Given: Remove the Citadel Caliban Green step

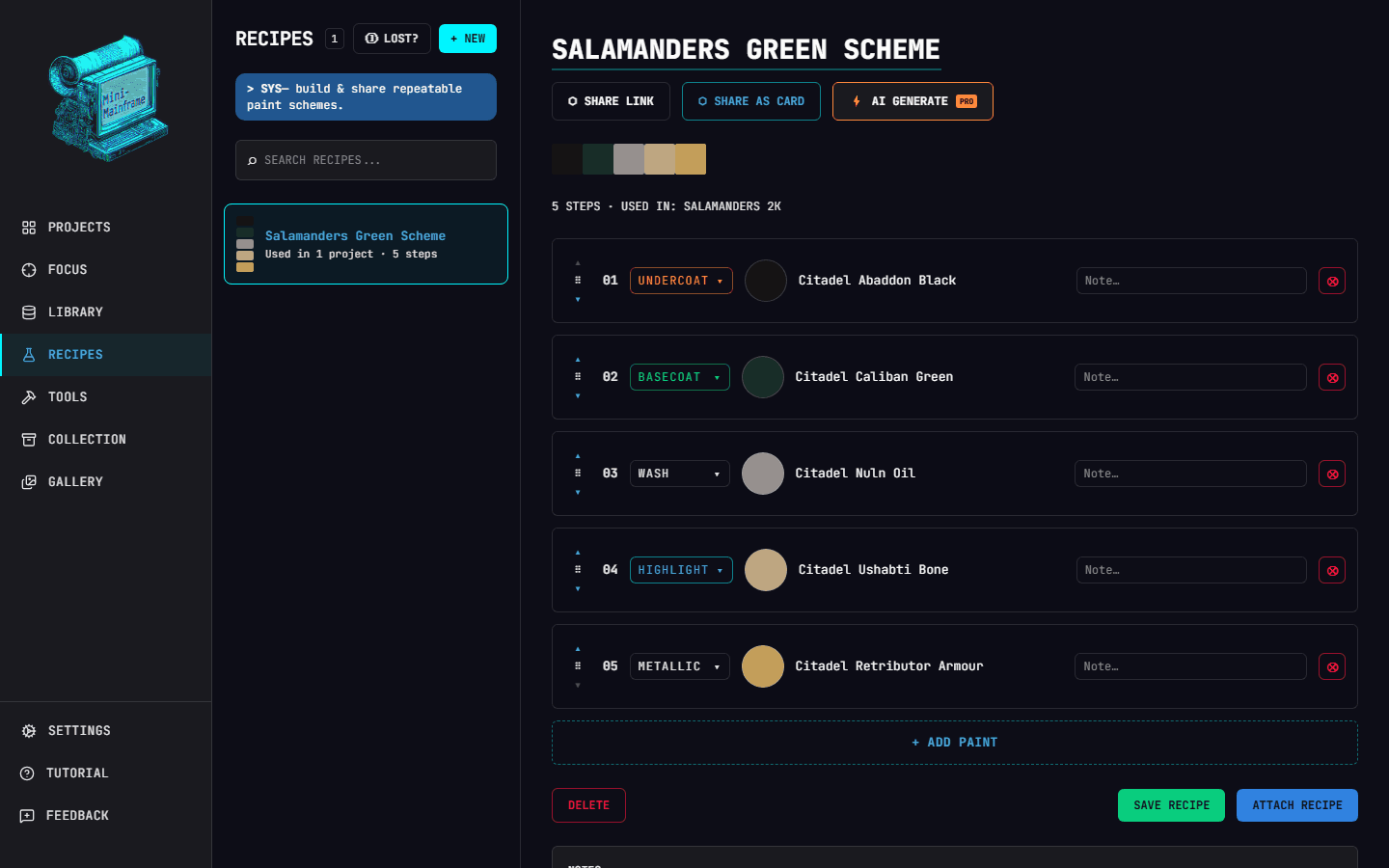Looking at the screenshot, I should click(x=1332, y=377).
